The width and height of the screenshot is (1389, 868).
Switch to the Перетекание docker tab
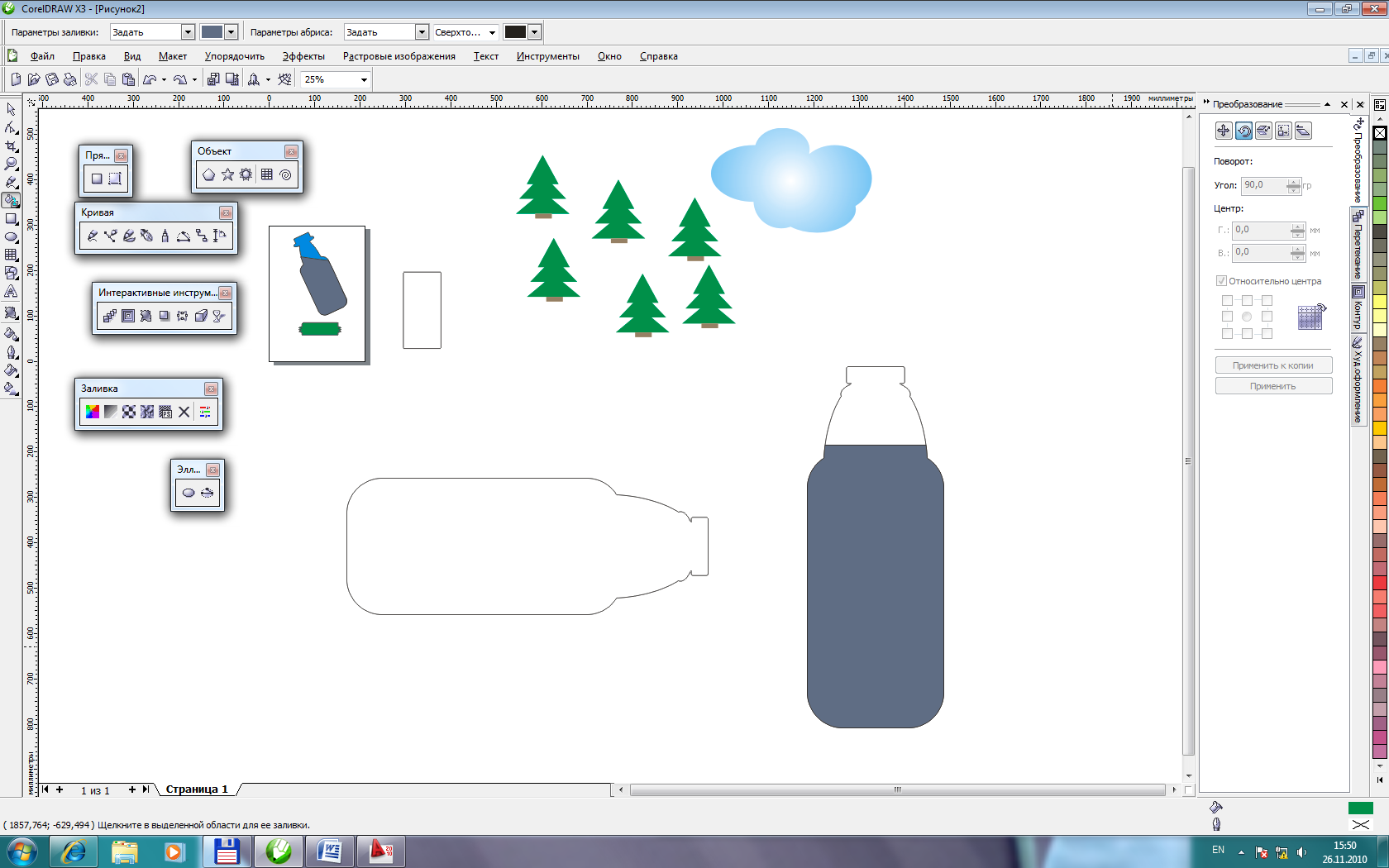[1358, 245]
